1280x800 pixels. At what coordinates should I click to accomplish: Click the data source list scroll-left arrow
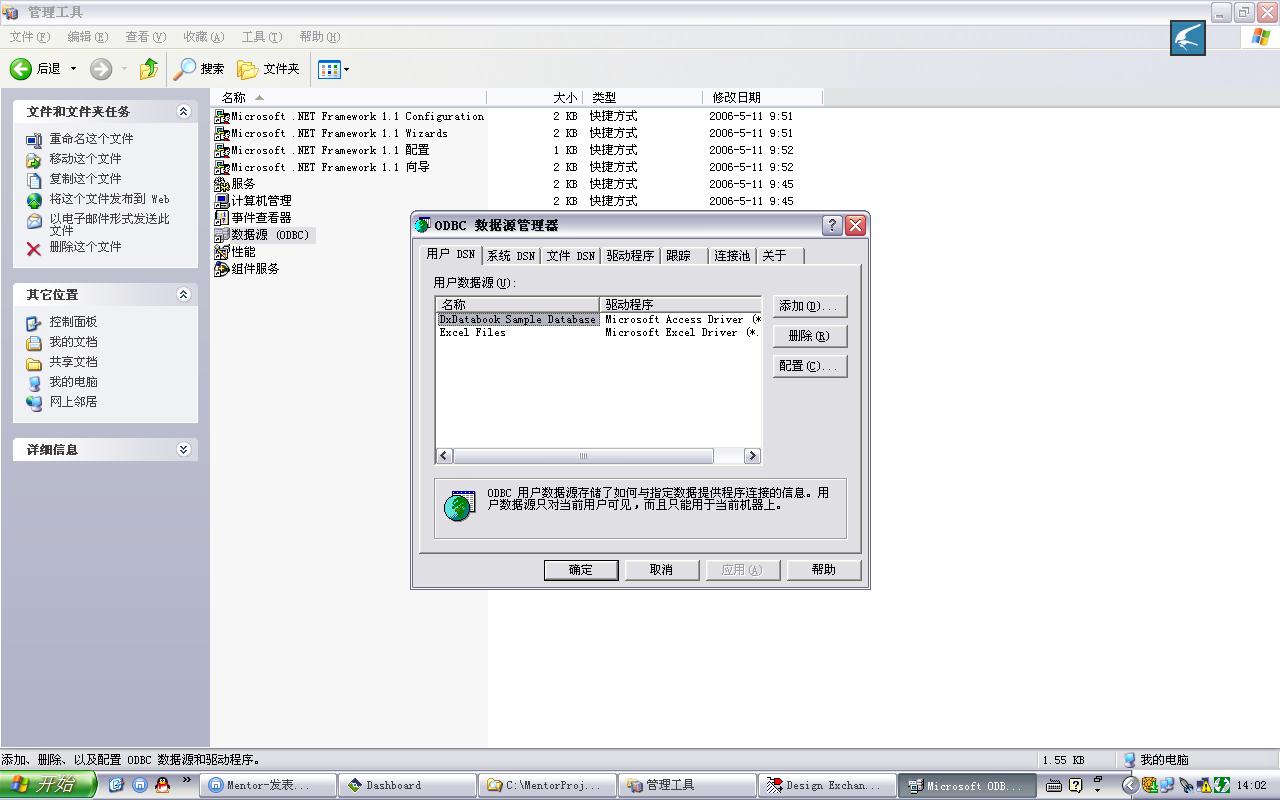[x=445, y=456]
